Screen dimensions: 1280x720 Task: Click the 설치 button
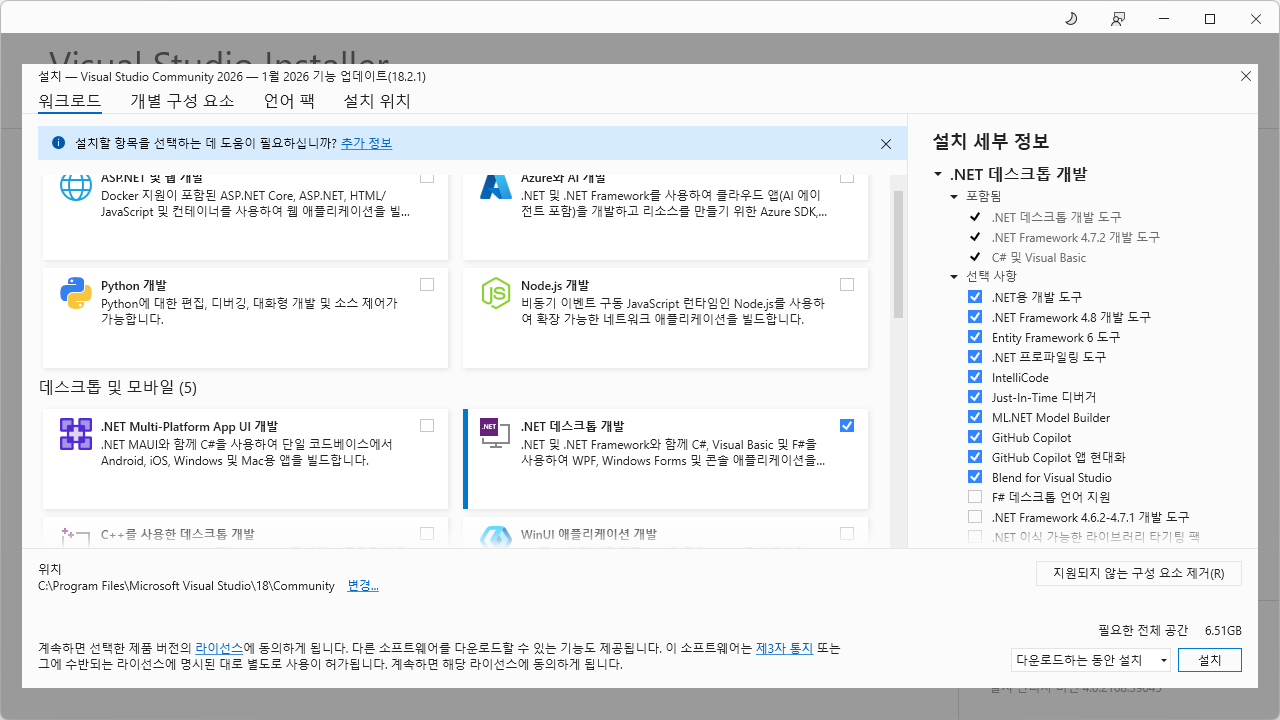point(1210,660)
